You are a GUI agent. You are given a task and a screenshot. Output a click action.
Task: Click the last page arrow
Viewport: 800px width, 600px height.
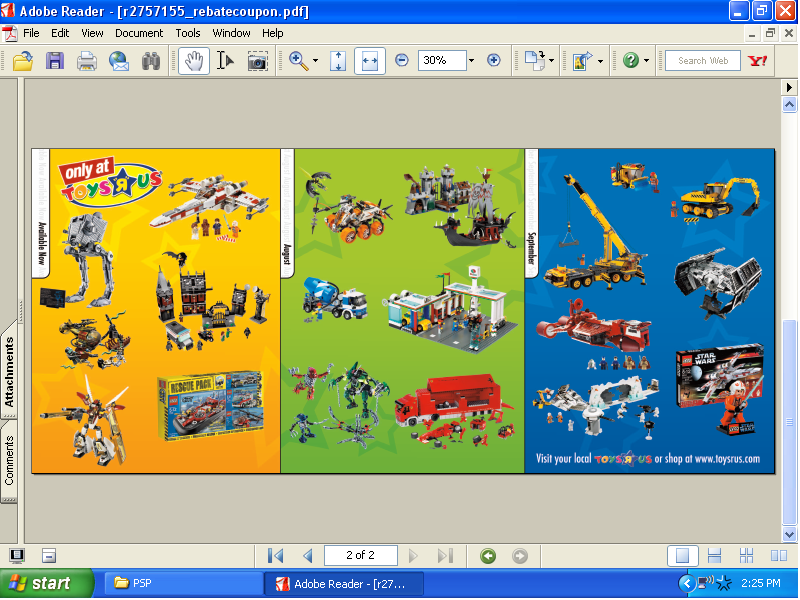[x=445, y=556]
